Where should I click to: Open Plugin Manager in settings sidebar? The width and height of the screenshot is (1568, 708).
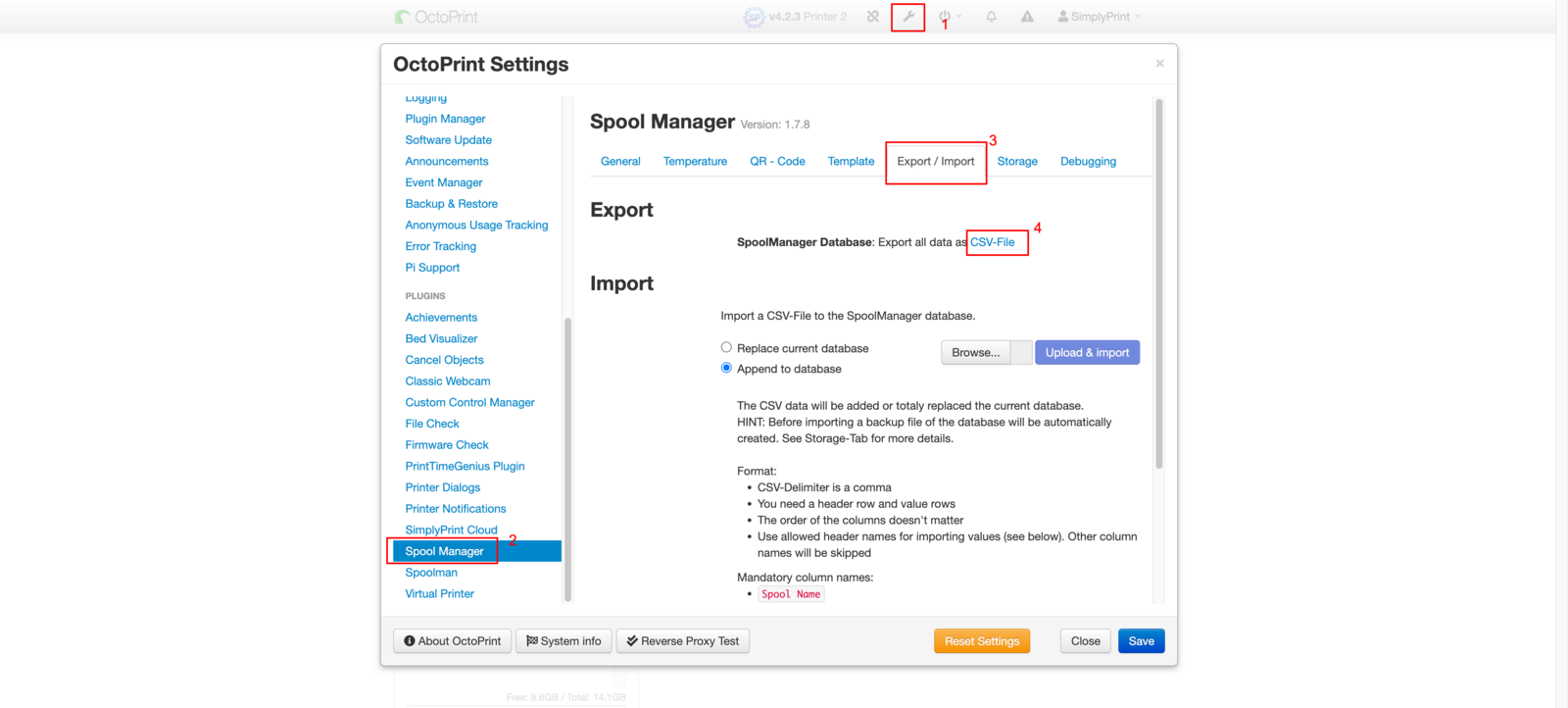tap(445, 119)
